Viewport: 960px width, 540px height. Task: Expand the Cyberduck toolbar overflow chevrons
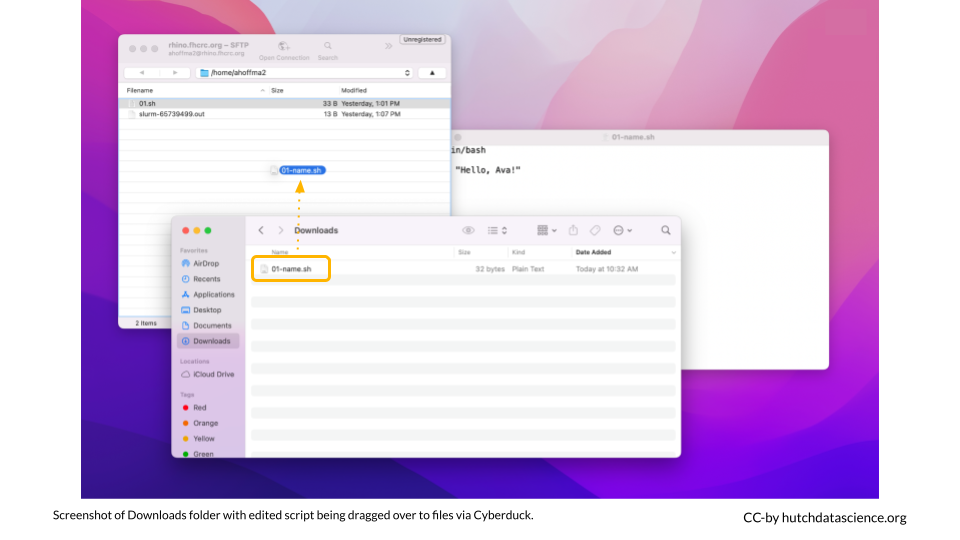(388, 46)
